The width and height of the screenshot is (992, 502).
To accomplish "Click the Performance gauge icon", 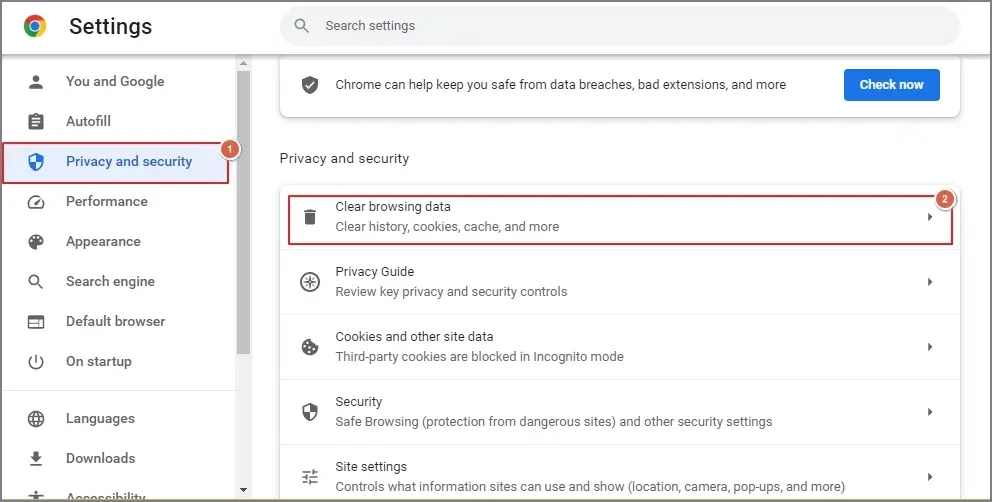I will [36, 202].
